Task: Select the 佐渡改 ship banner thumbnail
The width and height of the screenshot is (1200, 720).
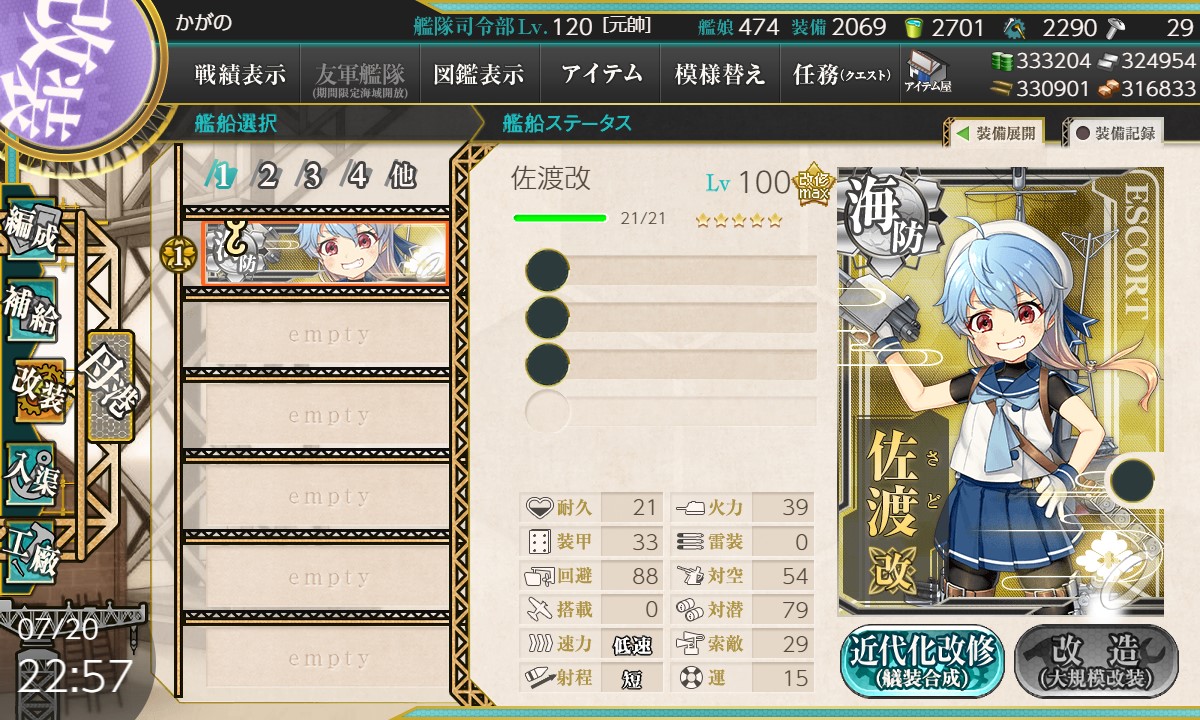Action: (325, 252)
